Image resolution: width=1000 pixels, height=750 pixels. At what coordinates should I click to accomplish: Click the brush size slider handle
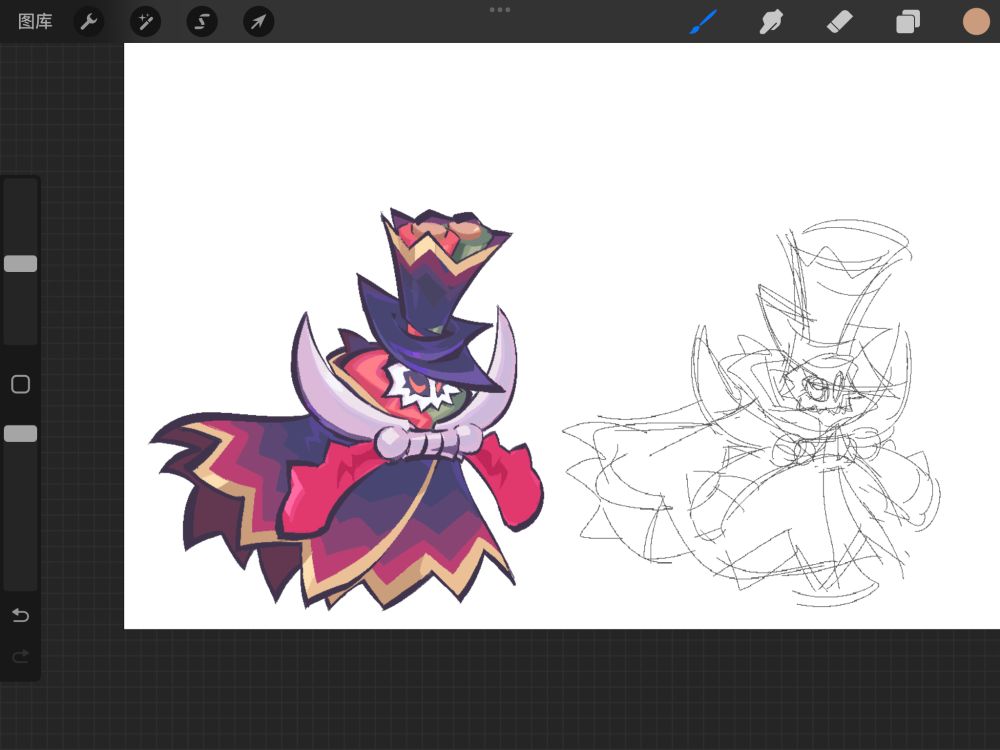pyautogui.click(x=20, y=263)
